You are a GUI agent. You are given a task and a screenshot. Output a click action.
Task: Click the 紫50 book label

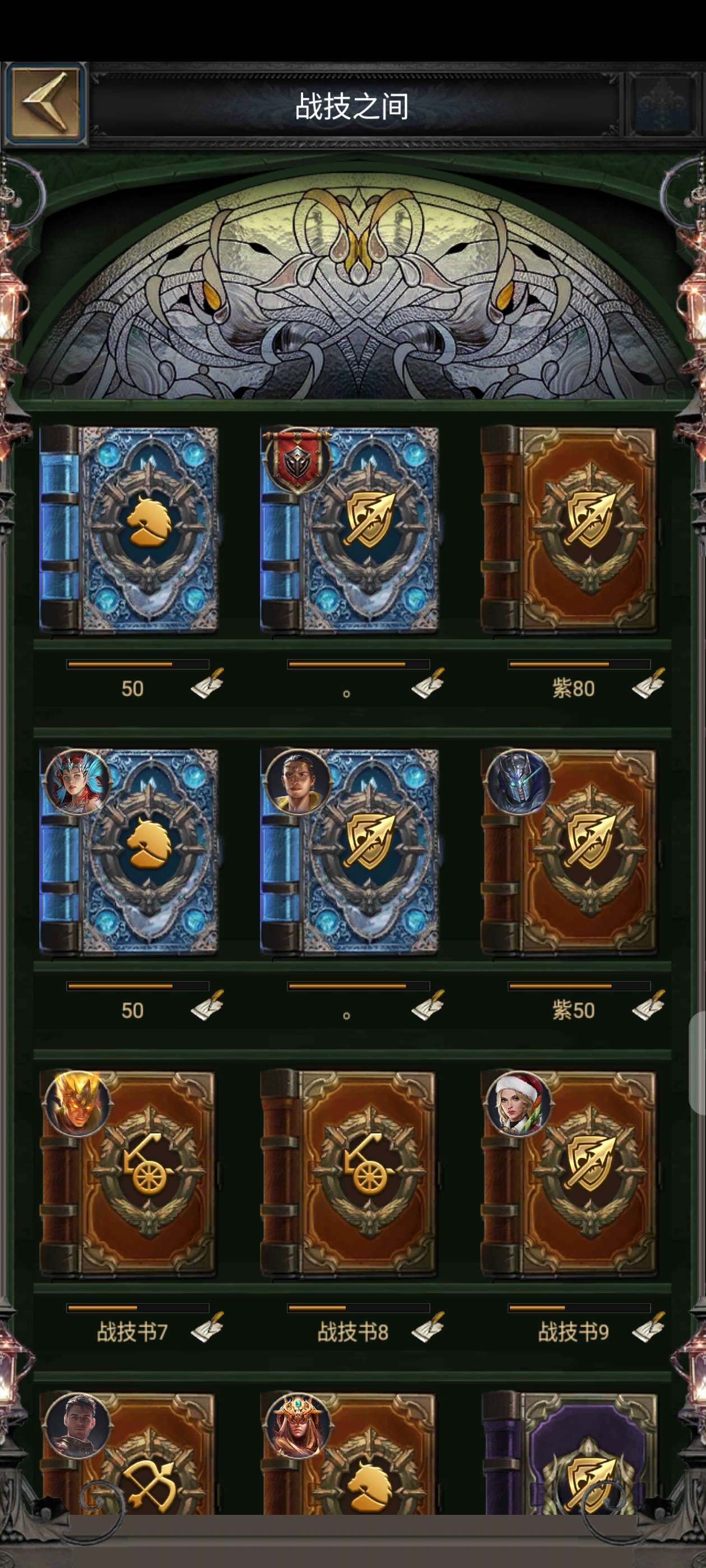point(573,1010)
